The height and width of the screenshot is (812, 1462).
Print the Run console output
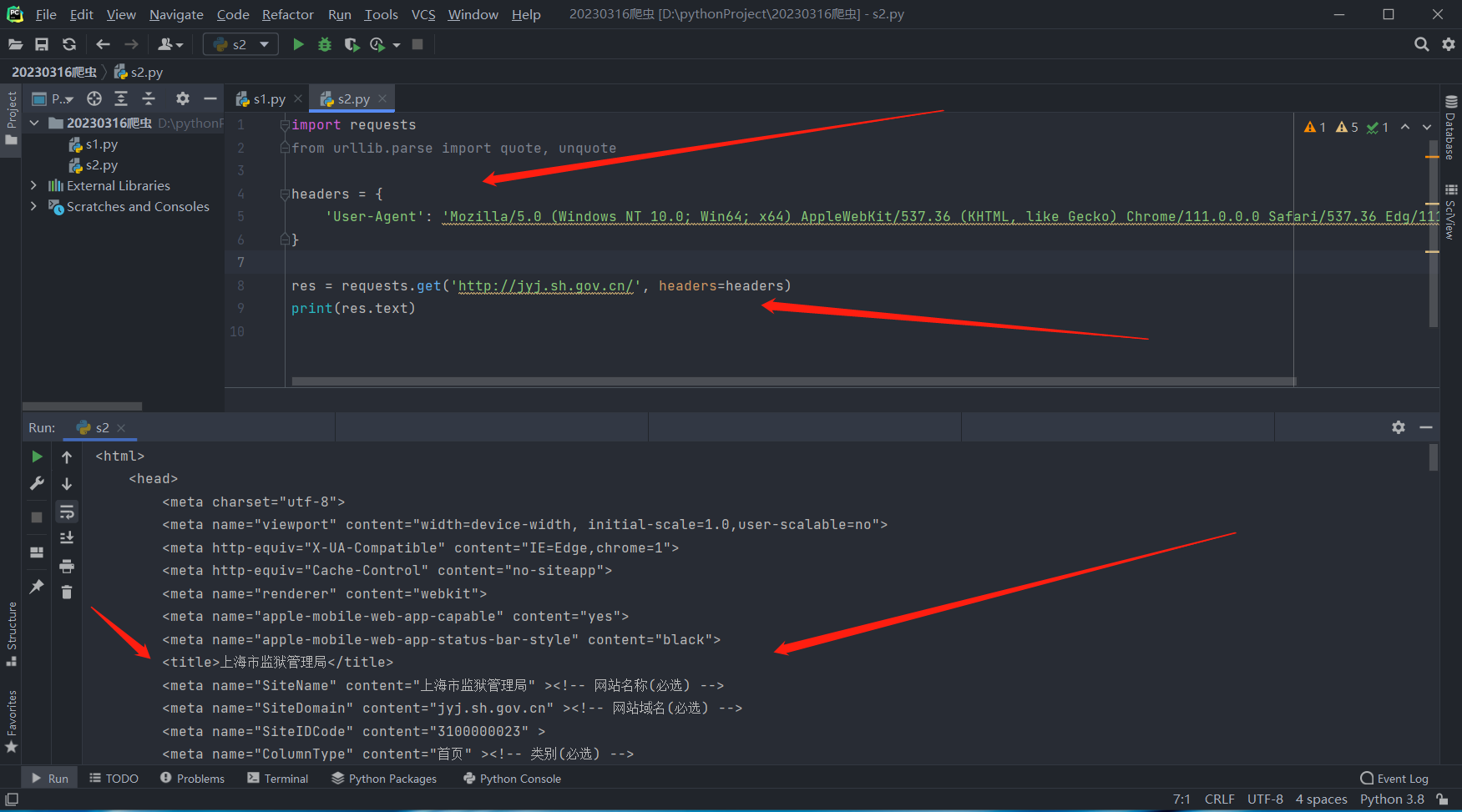(67, 566)
